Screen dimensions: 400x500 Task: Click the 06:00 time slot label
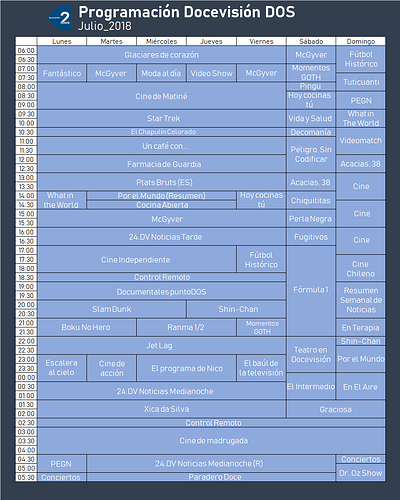pyautogui.click(x=26, y=50)
